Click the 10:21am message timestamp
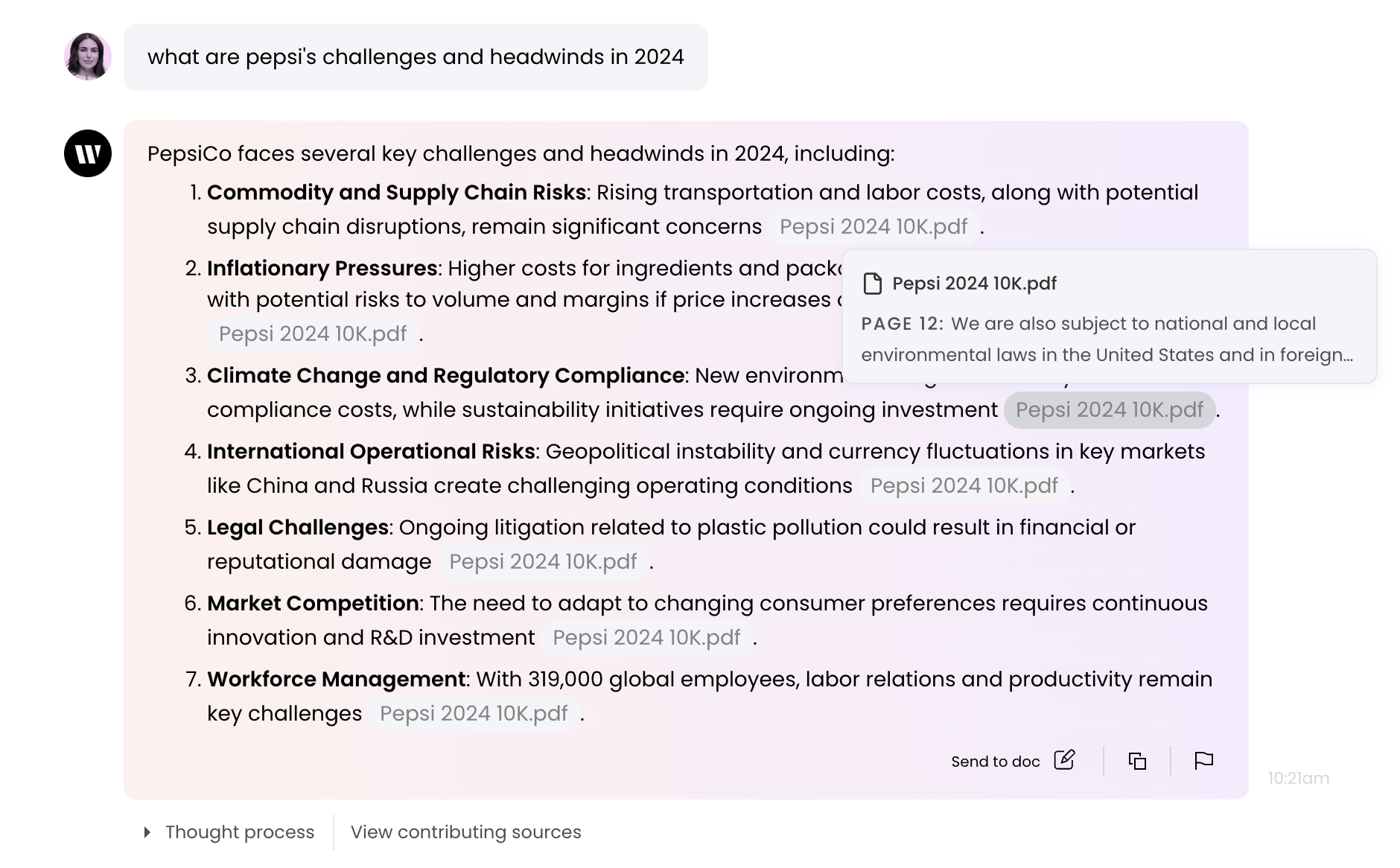The width and height of the screenshot is (1400, 868). click(x=1299, y=778)
